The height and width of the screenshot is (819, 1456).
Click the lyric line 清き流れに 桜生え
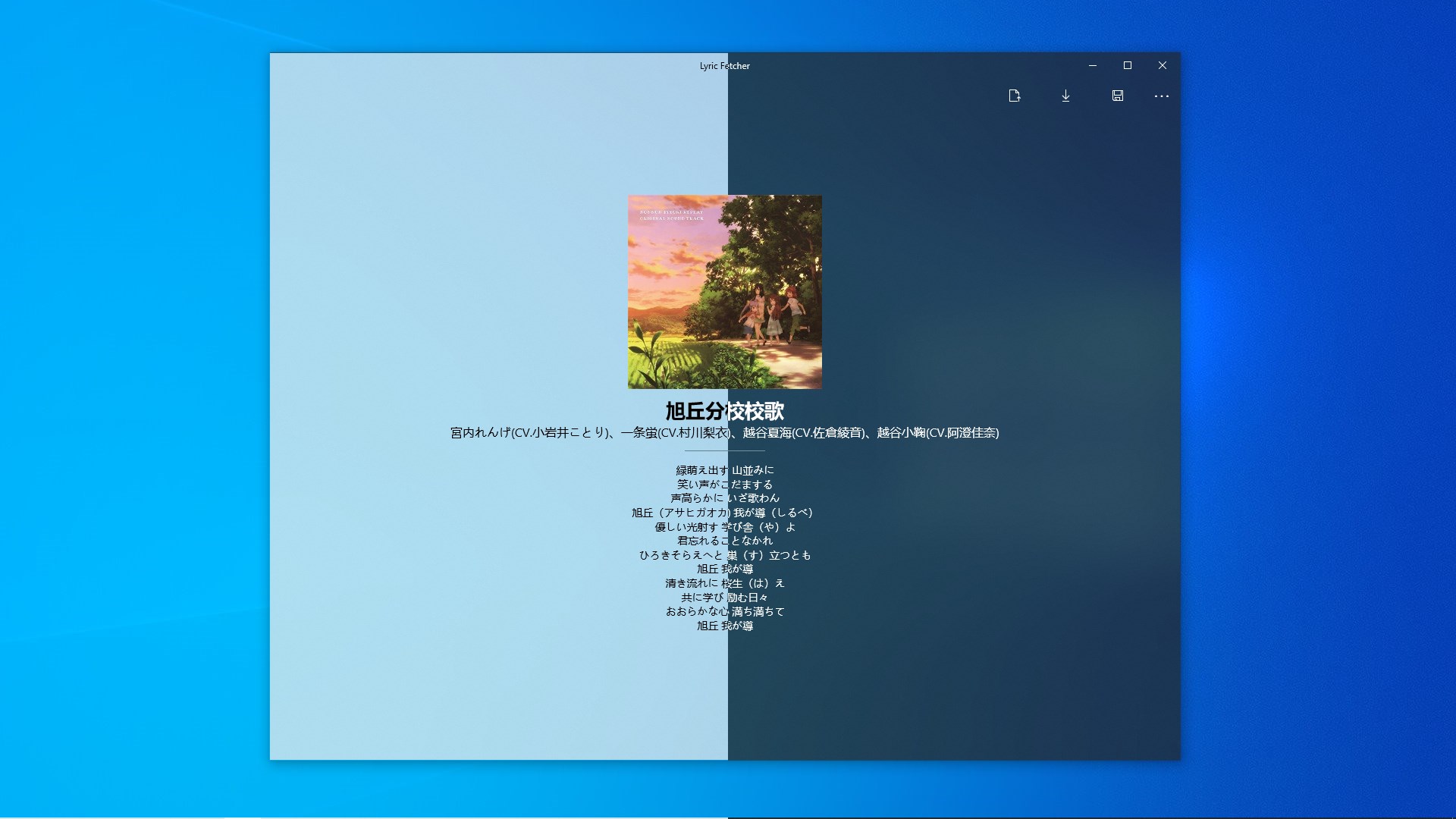coord(724,583)
